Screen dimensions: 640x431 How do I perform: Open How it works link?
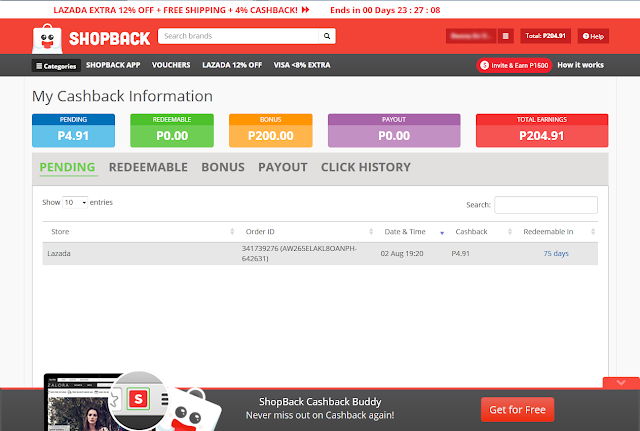(580, 65)
